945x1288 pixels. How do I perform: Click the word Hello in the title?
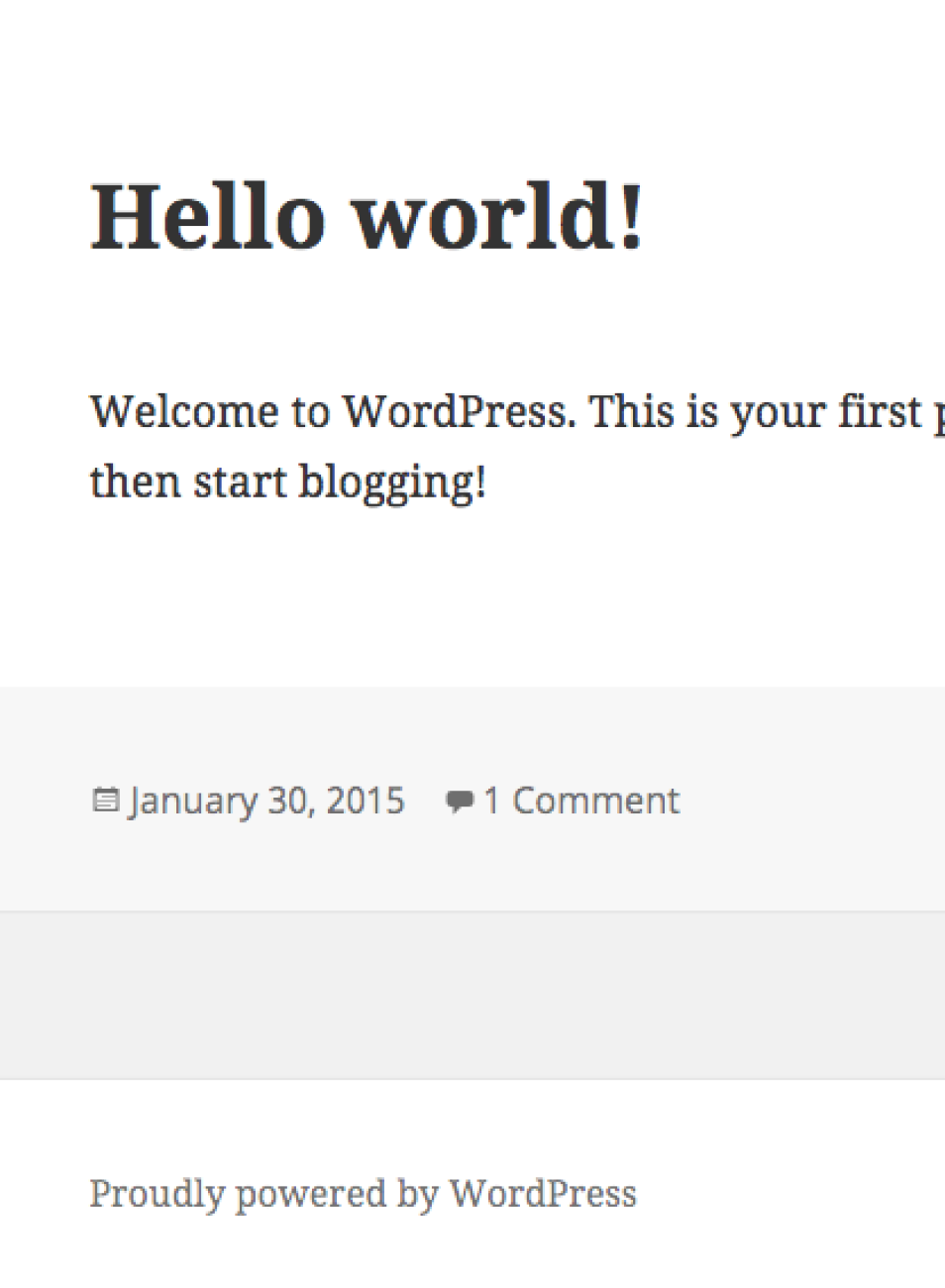click(x=208, y=216)
